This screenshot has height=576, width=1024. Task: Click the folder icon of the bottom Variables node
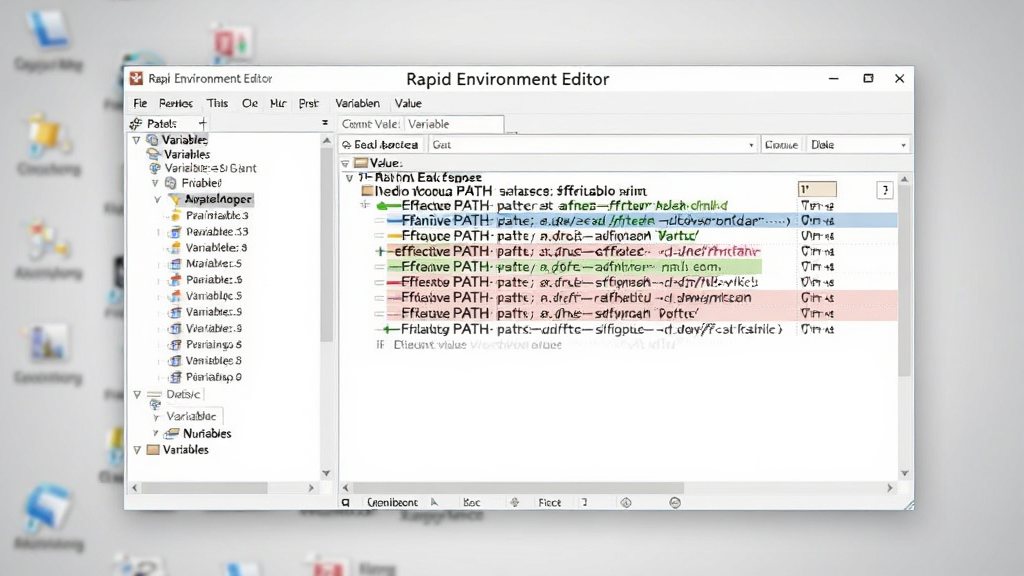tap(153, 450)
